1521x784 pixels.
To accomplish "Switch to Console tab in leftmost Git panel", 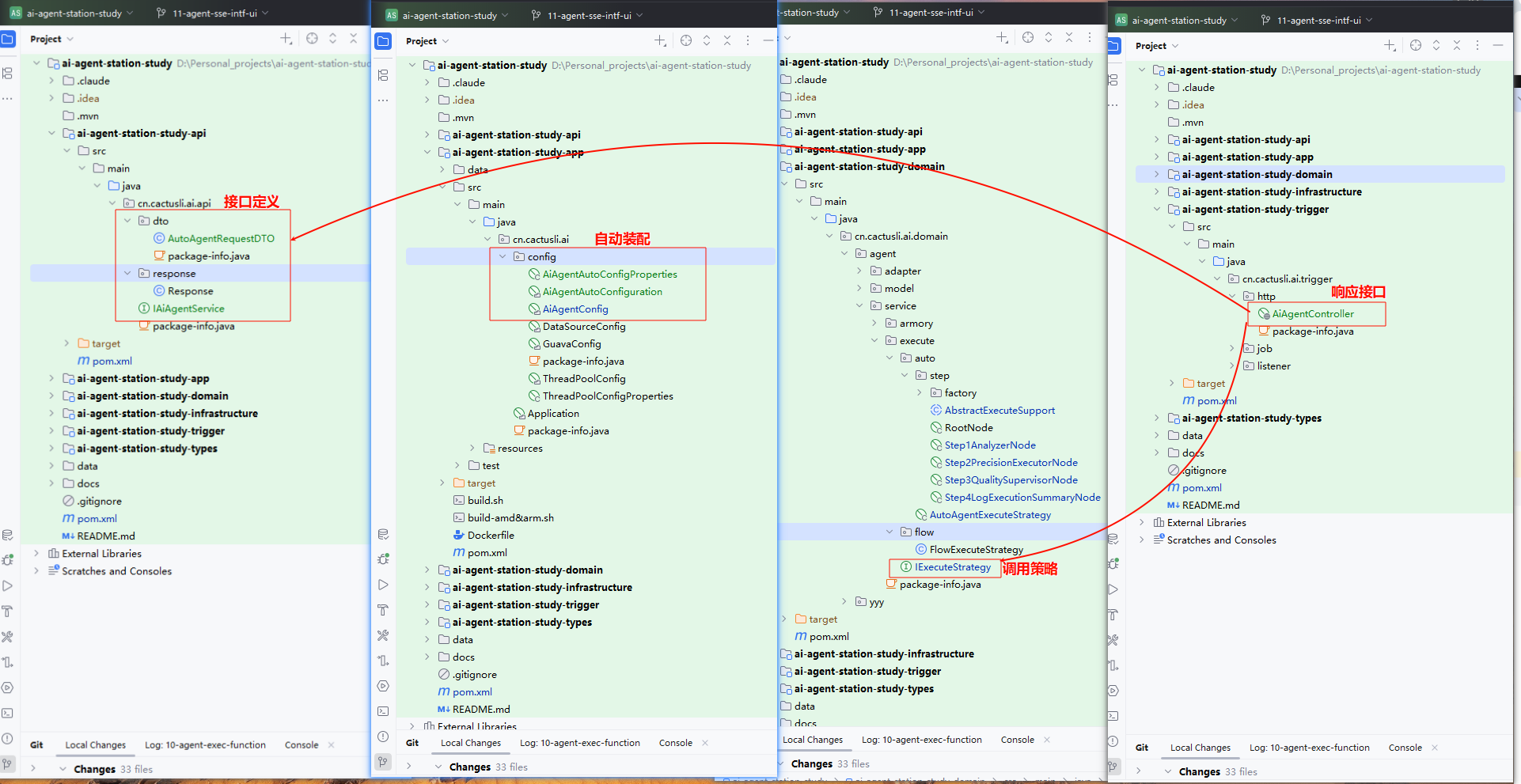I will point(302,745).
